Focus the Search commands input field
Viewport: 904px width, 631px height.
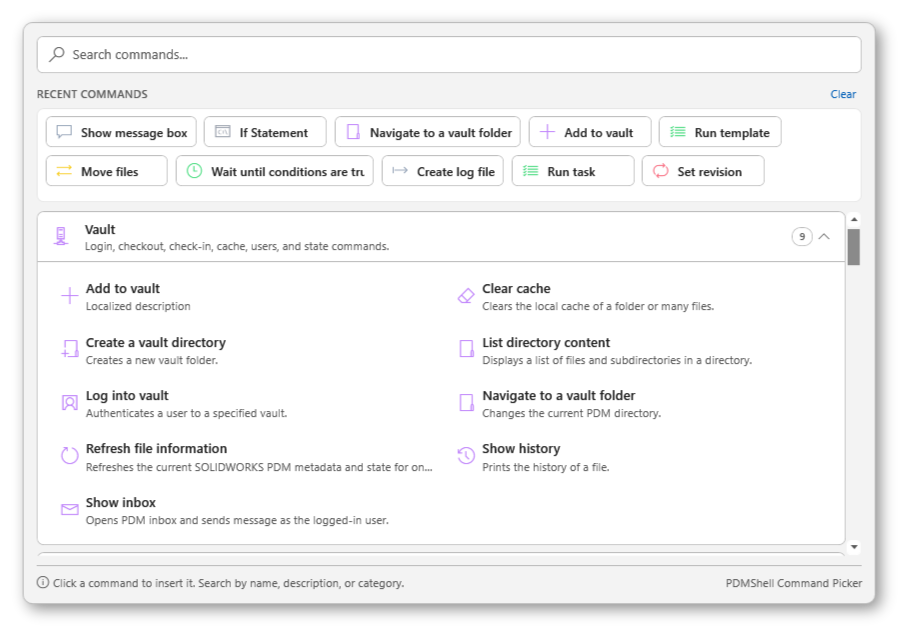pyautogui.click(x=449, y=55)
